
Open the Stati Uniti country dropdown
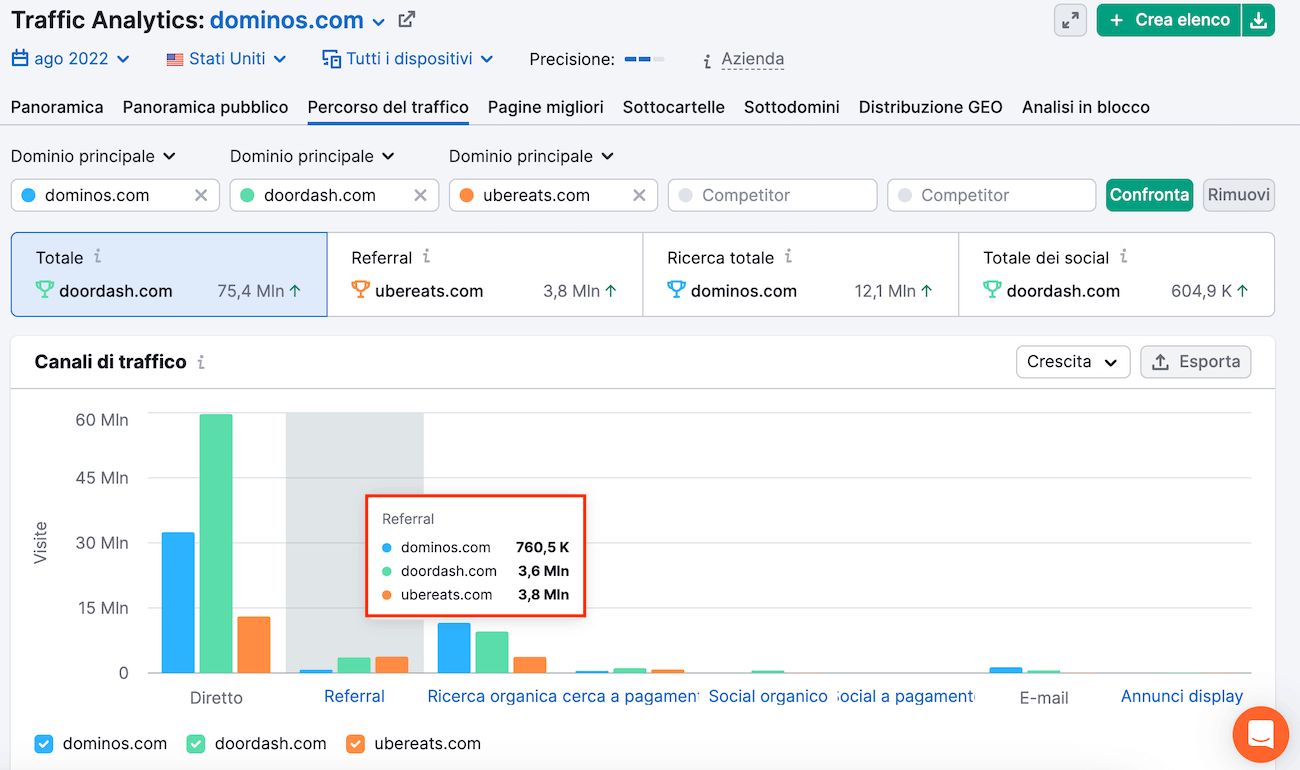[226, 59]
